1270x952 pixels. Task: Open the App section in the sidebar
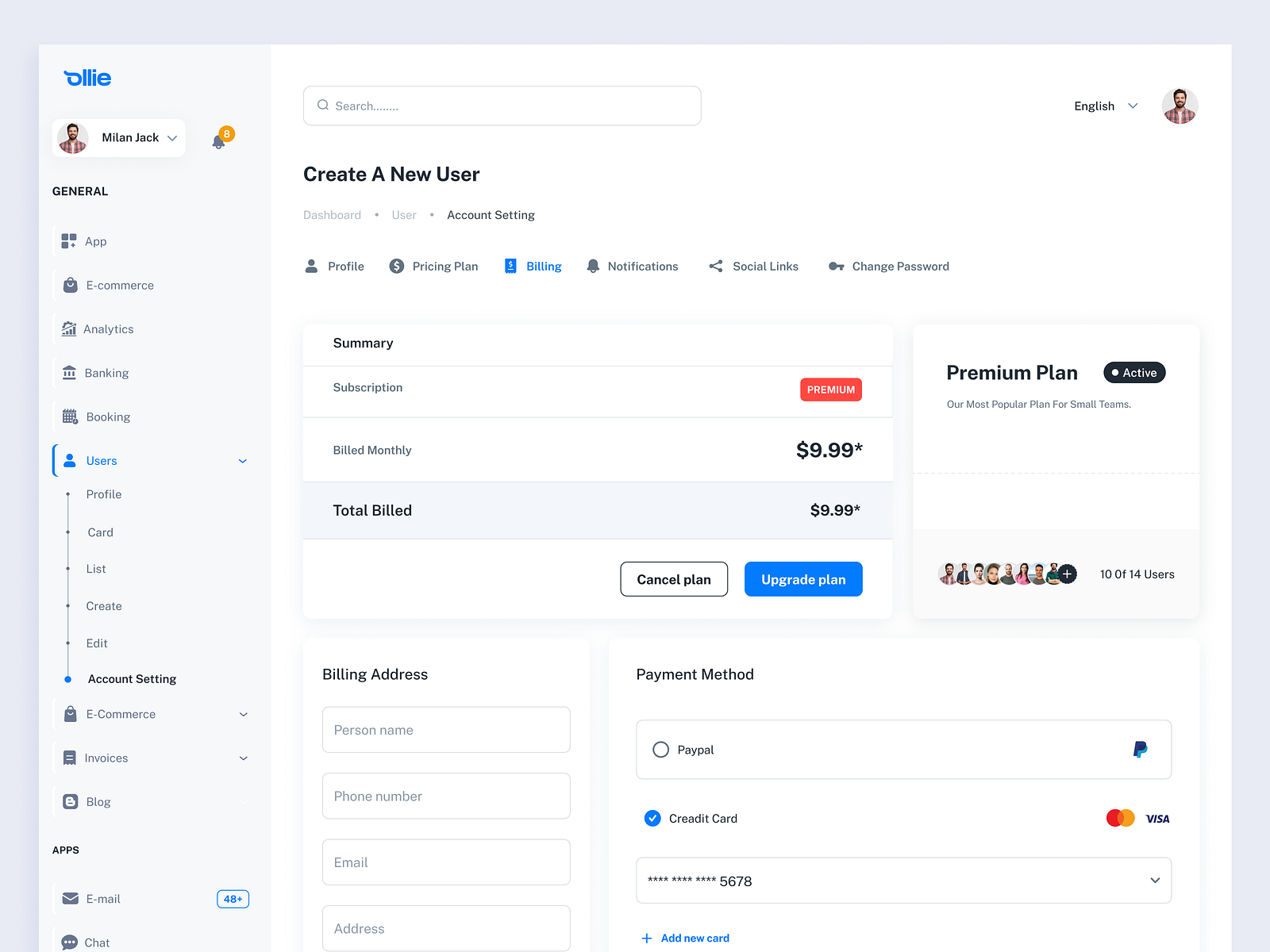[70, 241]
